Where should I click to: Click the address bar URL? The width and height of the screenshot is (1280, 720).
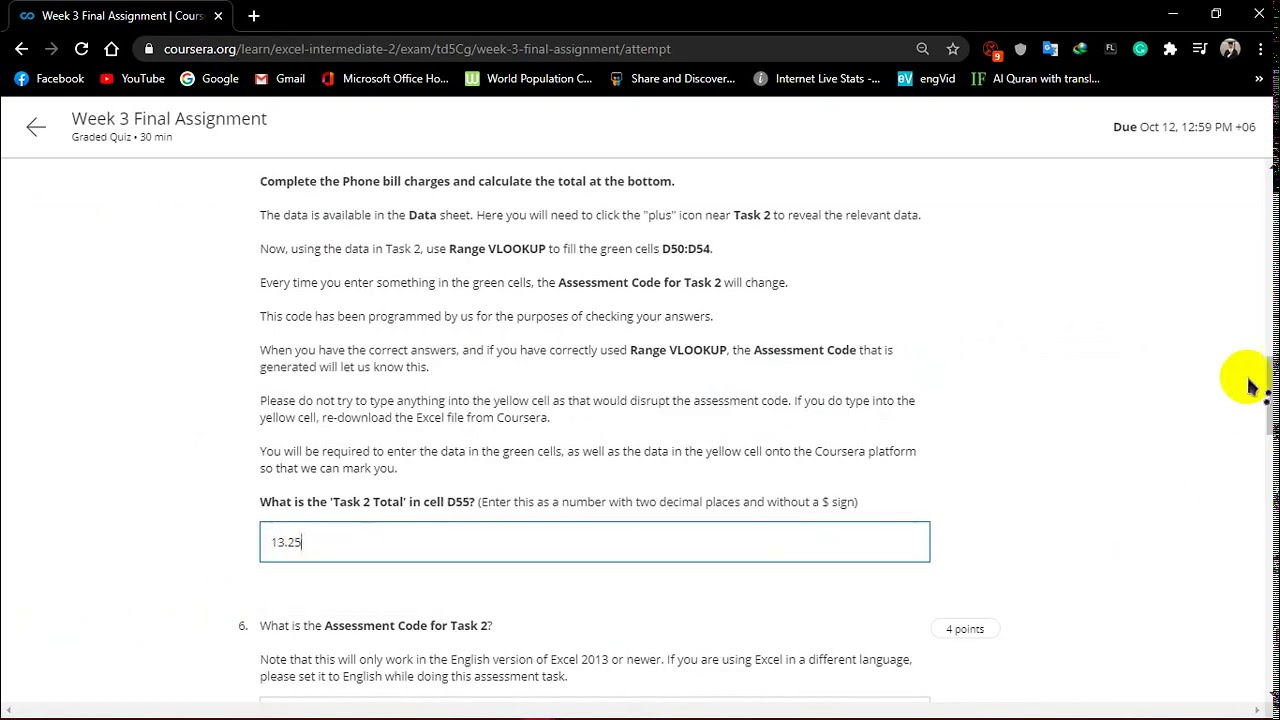click(x=417, y=49)
